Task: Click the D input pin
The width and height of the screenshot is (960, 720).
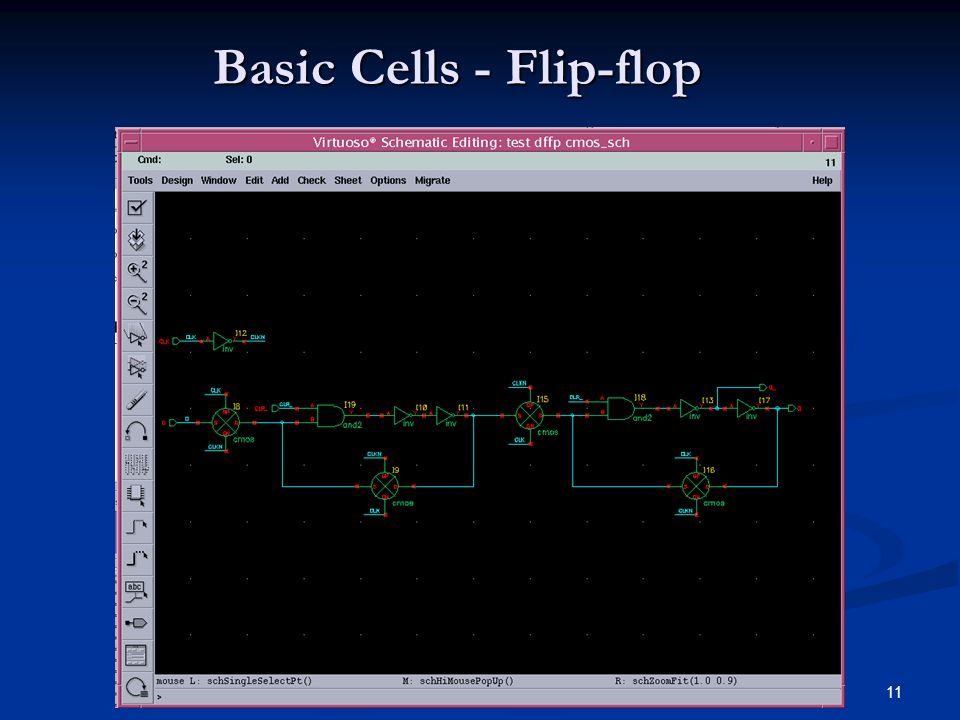Action: (x=173, y=422)
